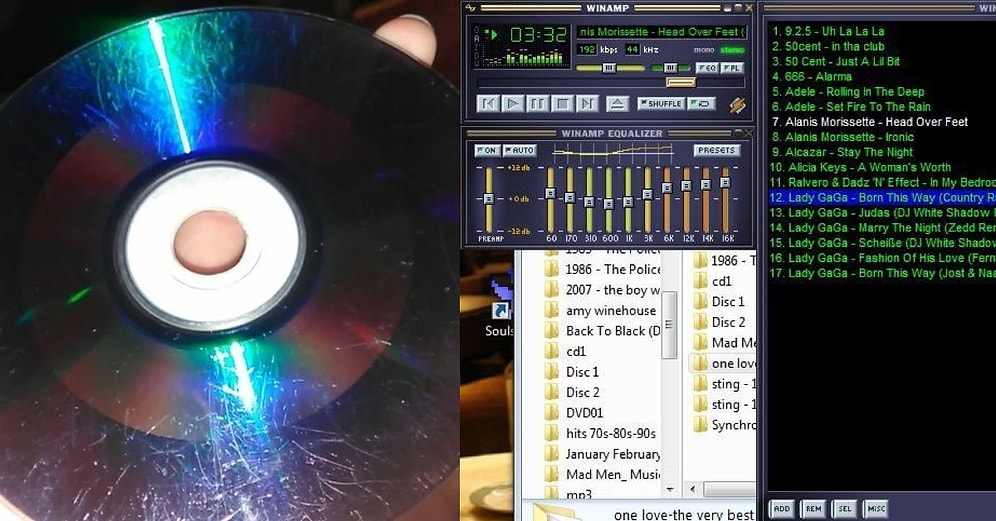The width and height of the screenshot is (996, 521).
Task: Open the equalizer PRESETS menu
Action: coord(717,151)
